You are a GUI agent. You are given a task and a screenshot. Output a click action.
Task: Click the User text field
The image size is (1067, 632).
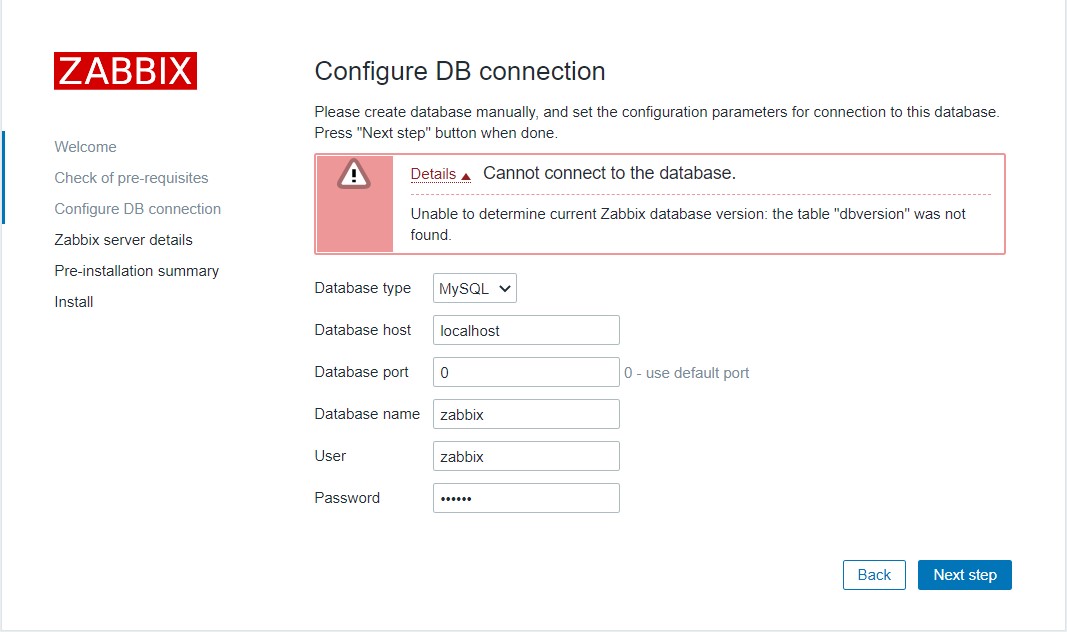pyautogui.click(x=526, y=456)
